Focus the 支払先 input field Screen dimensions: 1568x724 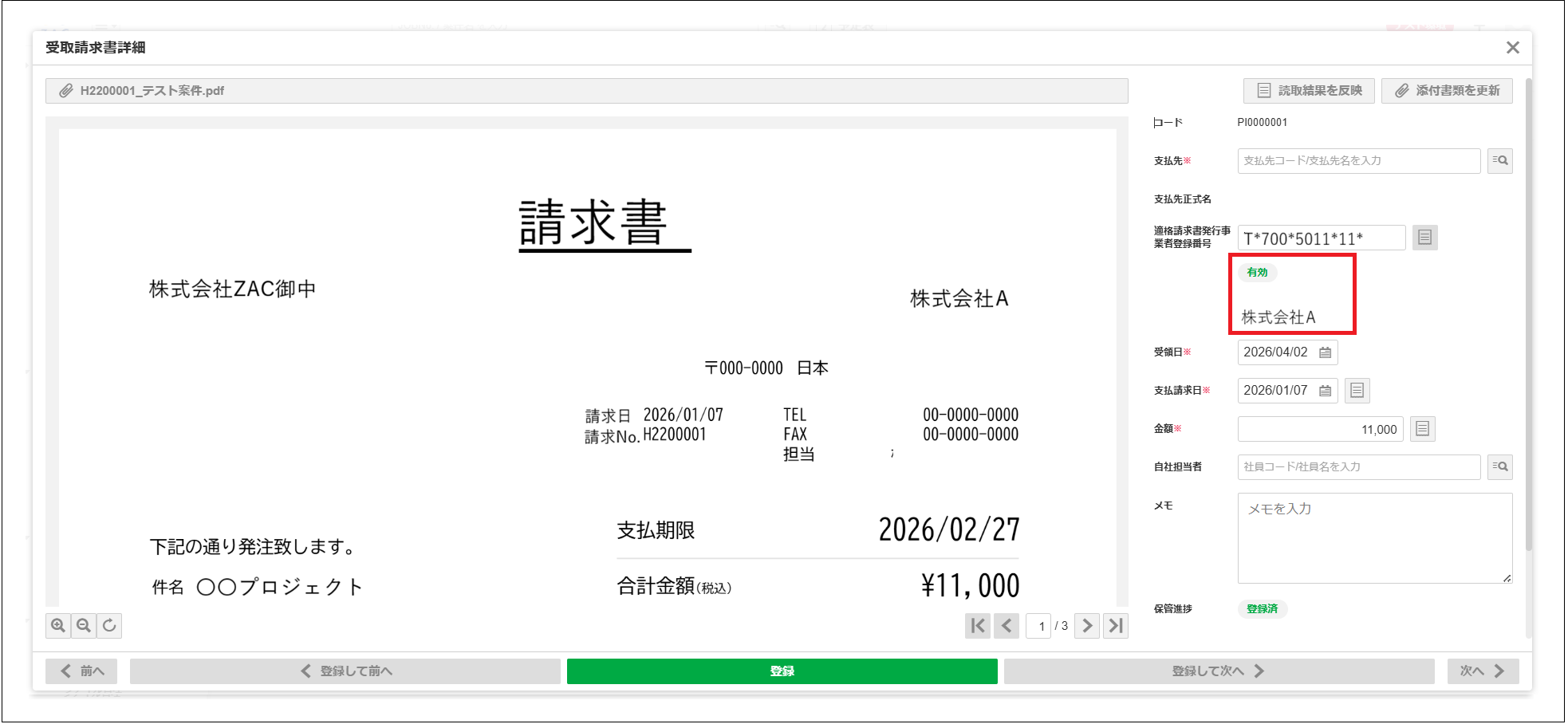[x=1359, y=161]
